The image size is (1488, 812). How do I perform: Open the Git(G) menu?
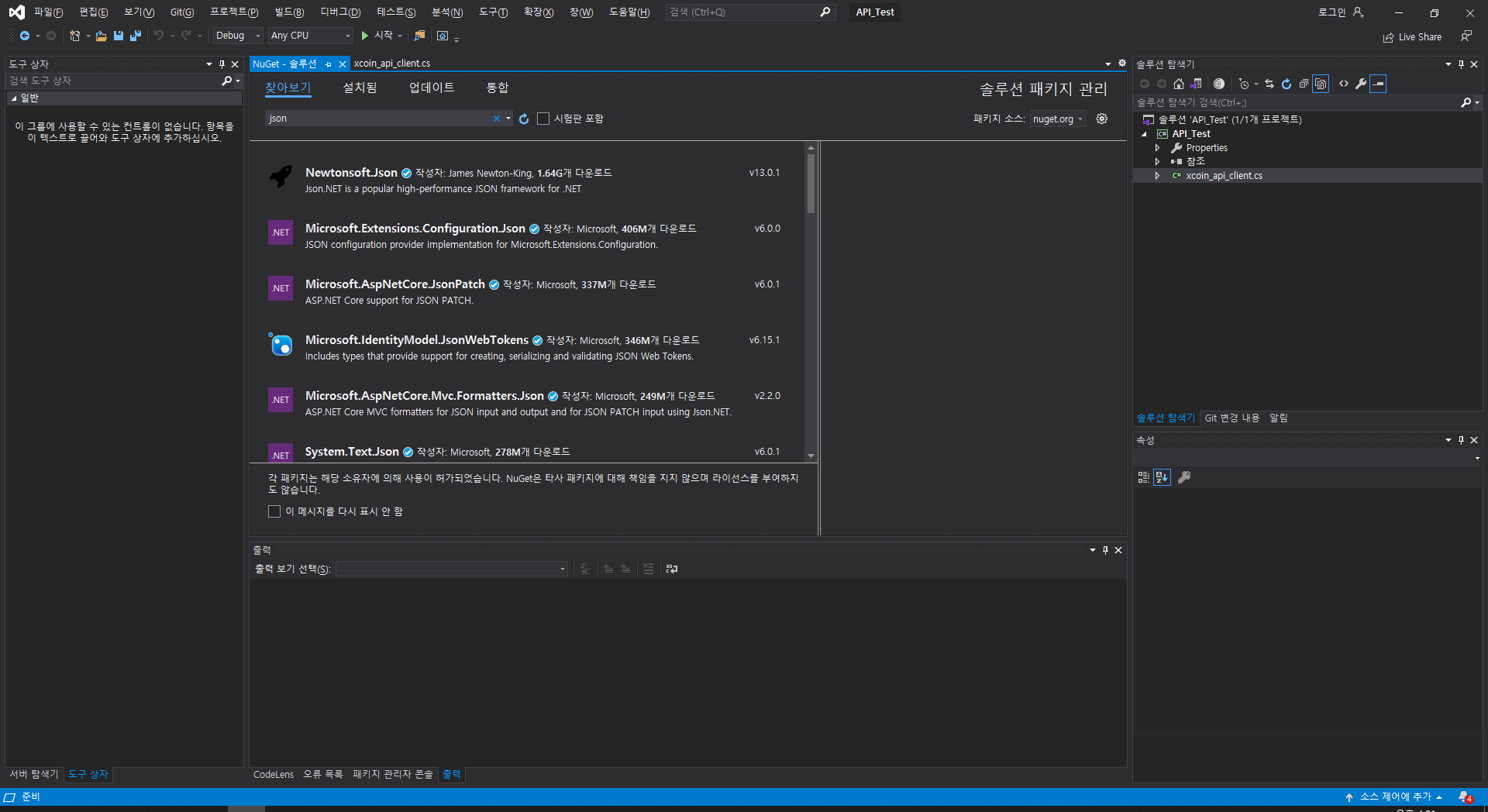(x=182, y=12)
